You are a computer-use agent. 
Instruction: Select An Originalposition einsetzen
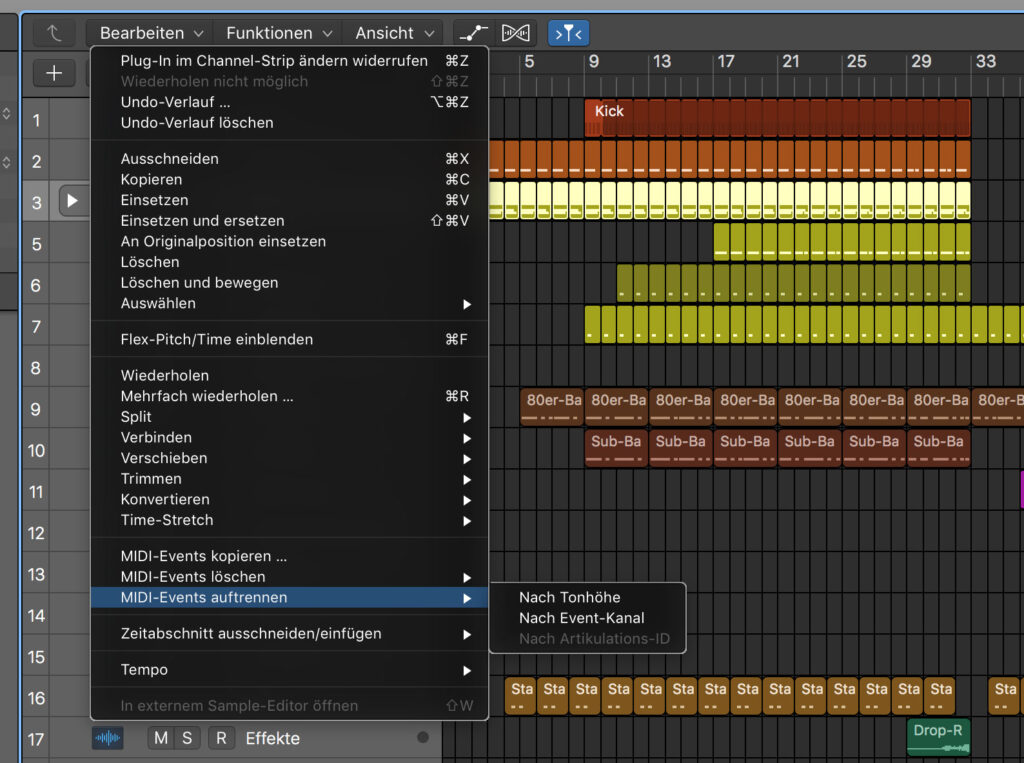point(289,242)
